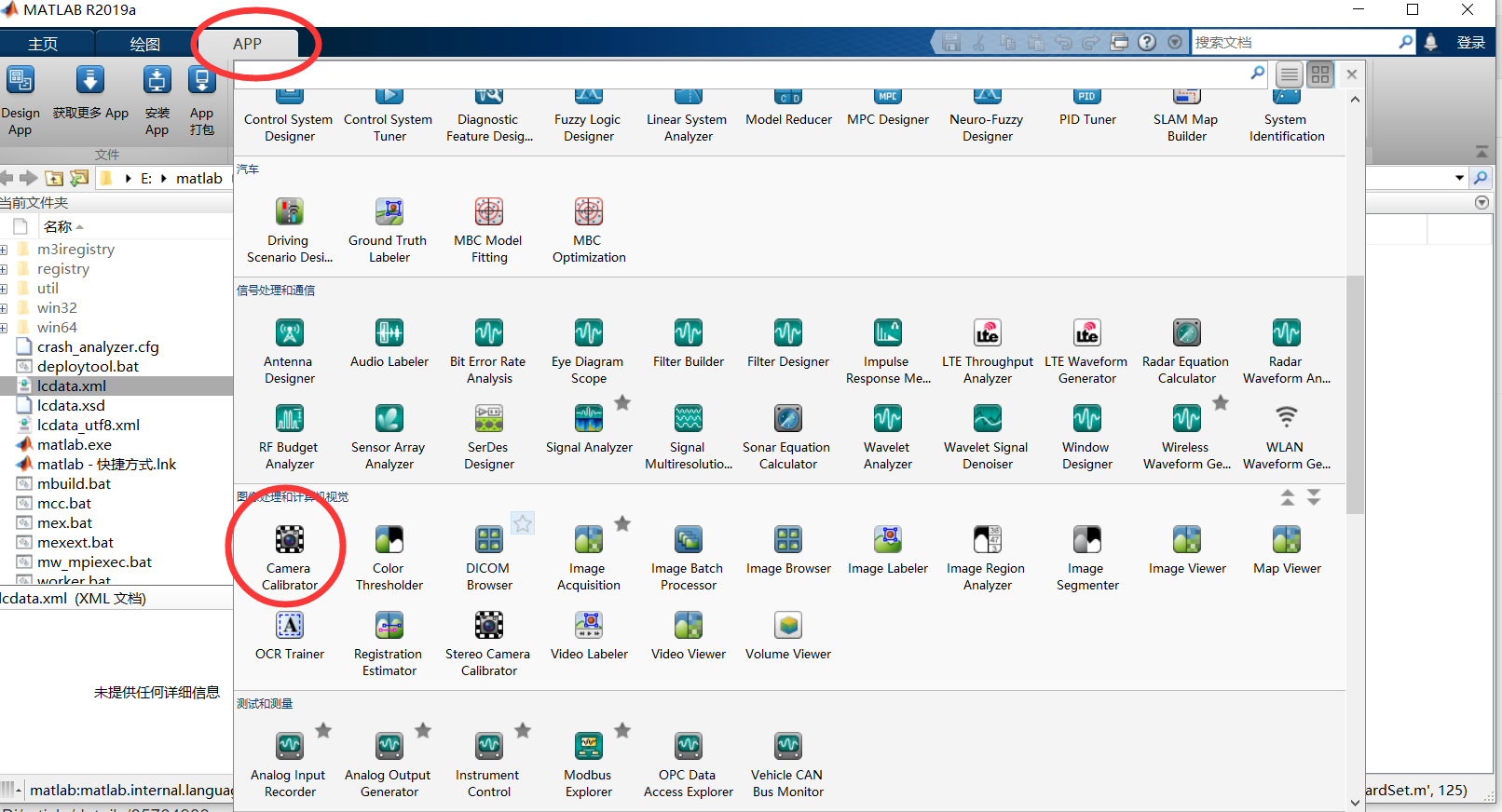Click the 获取更多 App button

click(90, 94)
